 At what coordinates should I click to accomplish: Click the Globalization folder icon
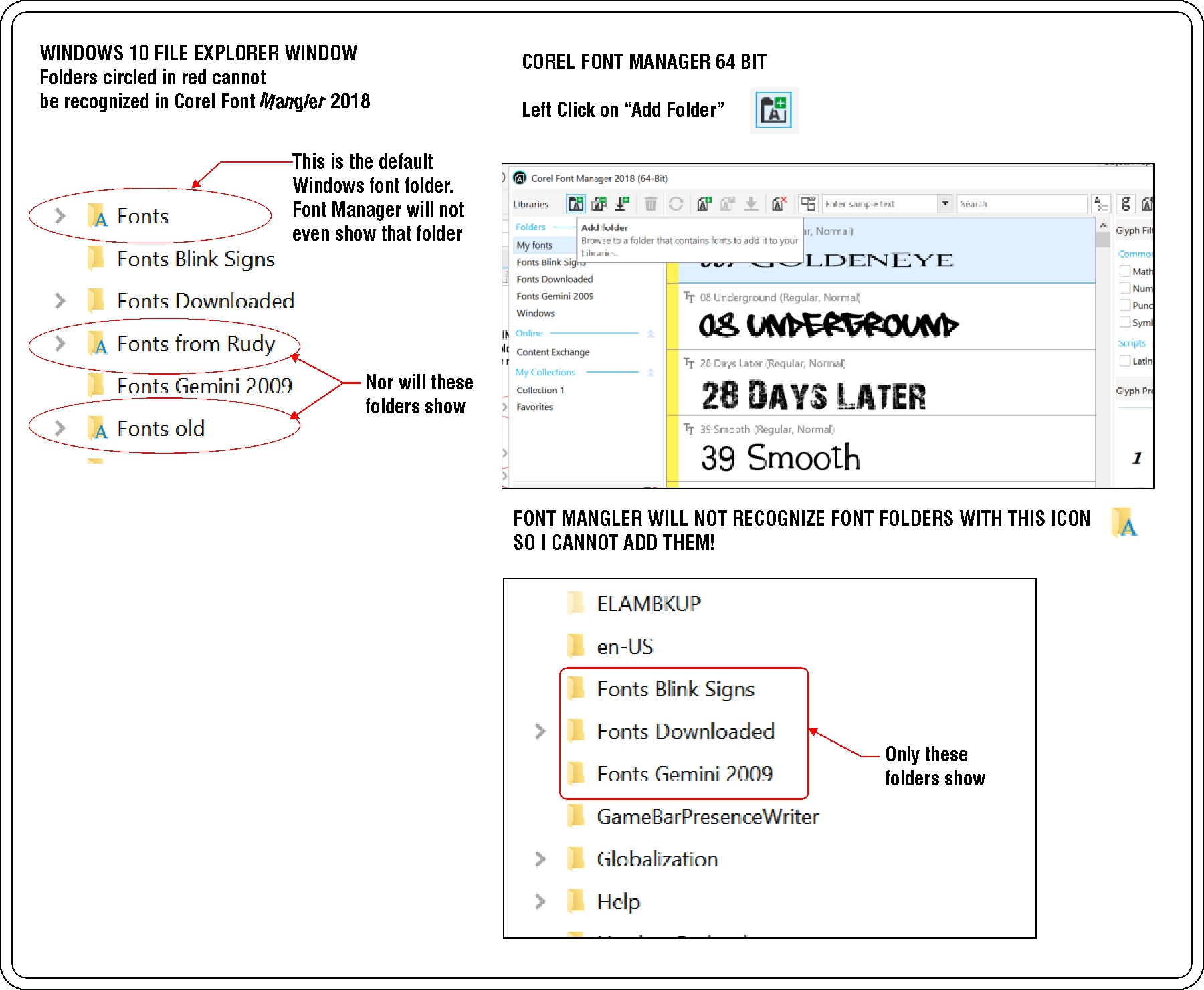[575, 858]
